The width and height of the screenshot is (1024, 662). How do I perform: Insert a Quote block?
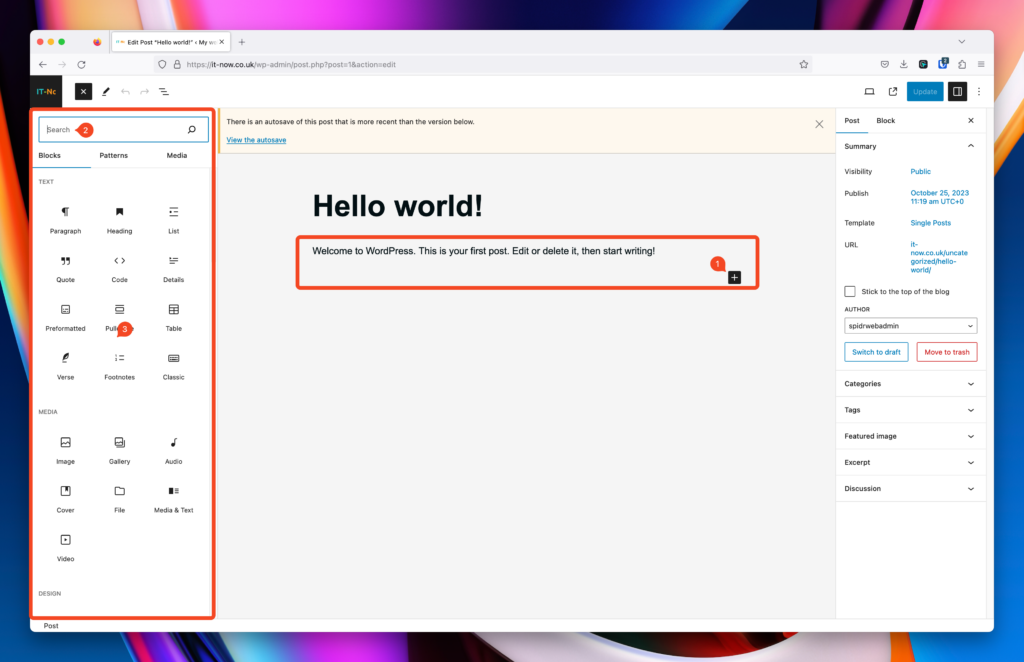[65, 269]
